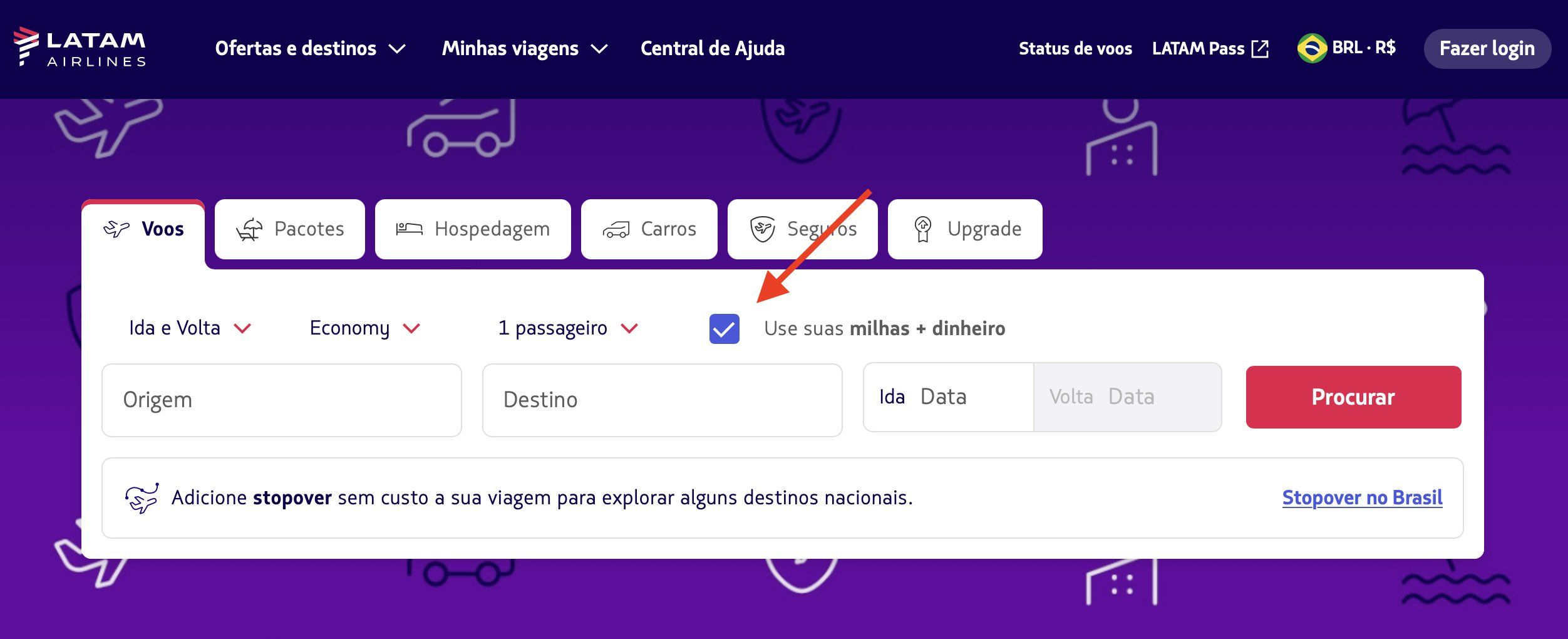
Task: Click the LATAM Airlines logo
Action: point(80,47)
